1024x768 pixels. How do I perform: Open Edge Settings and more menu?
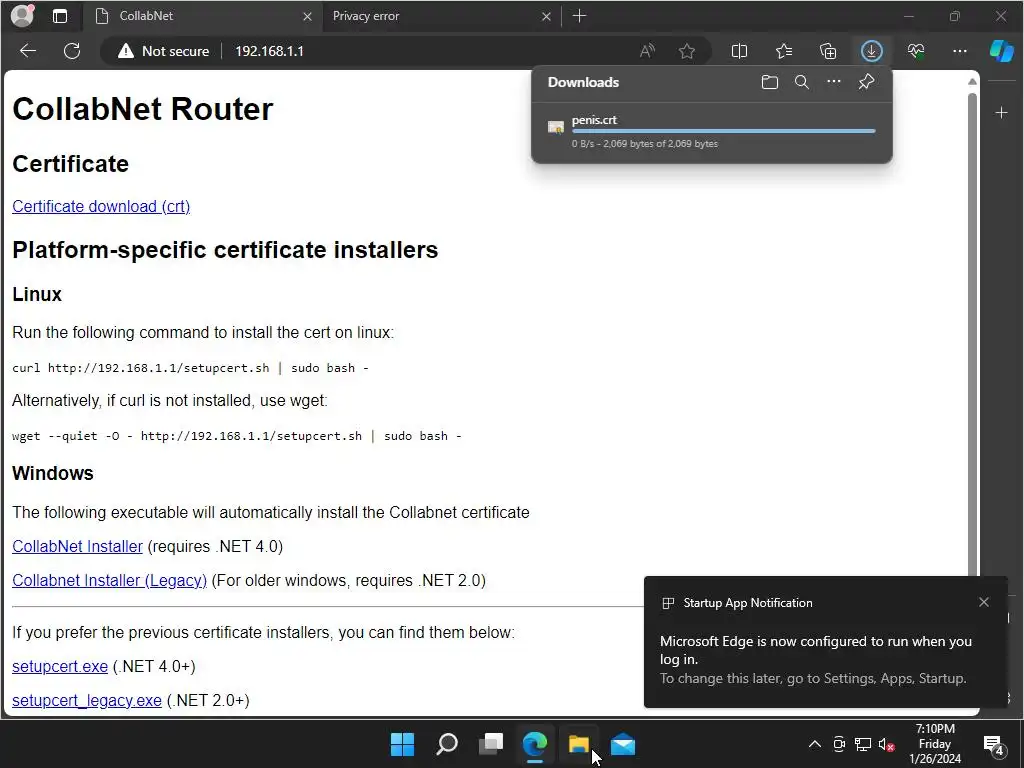(x=960, y=51)
